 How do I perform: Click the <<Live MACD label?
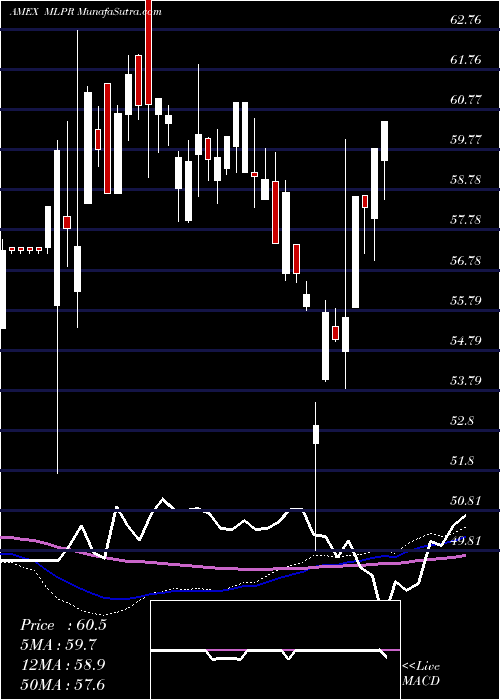pos(421,674)
